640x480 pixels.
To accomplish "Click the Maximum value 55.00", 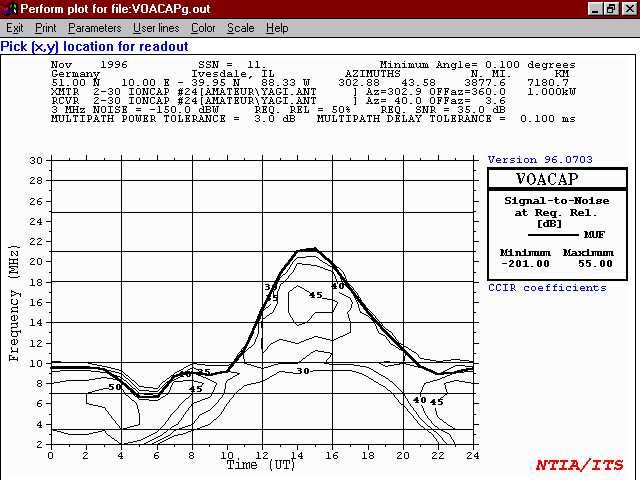I will pyautogui.click(x=595, y=264).
